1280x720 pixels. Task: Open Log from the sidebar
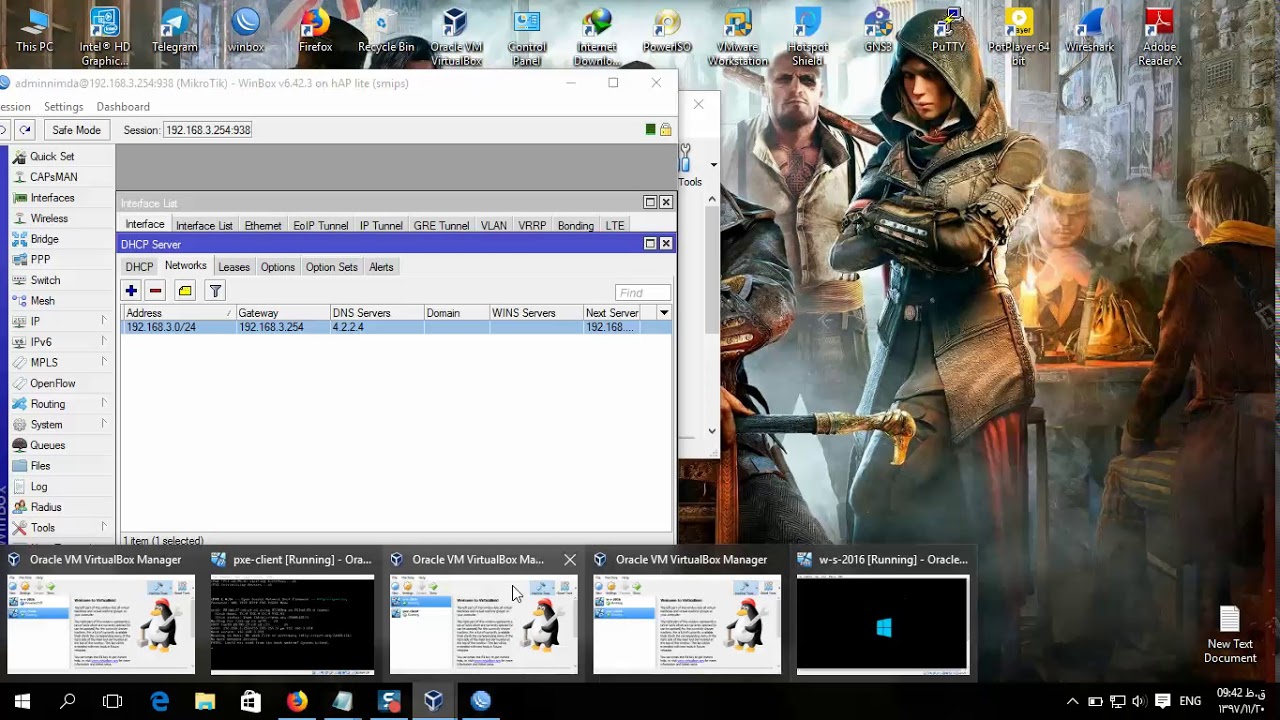pyautogui.click(x=39, y=486)
